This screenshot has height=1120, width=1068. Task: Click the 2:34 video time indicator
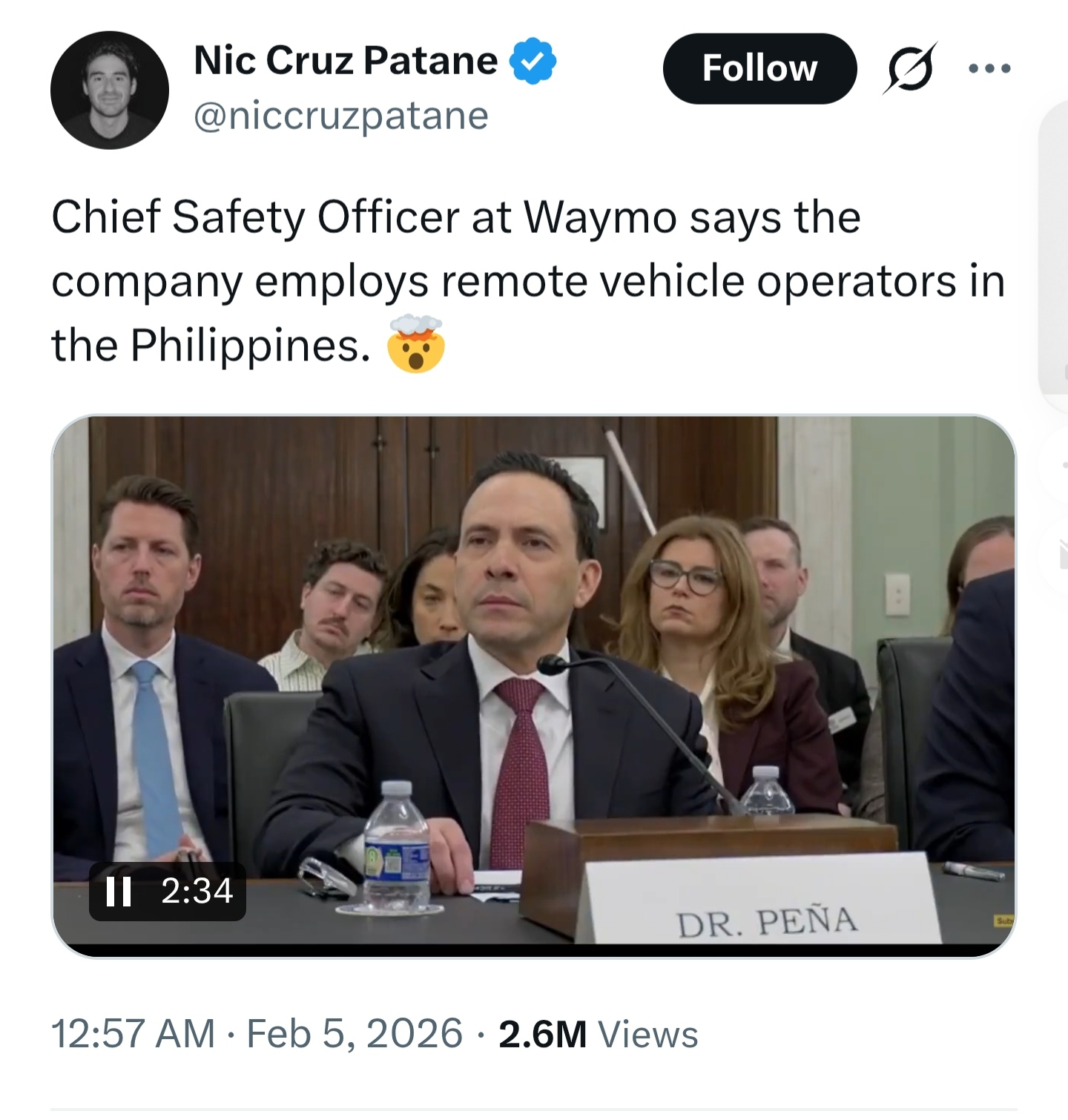tap(197, 891)
